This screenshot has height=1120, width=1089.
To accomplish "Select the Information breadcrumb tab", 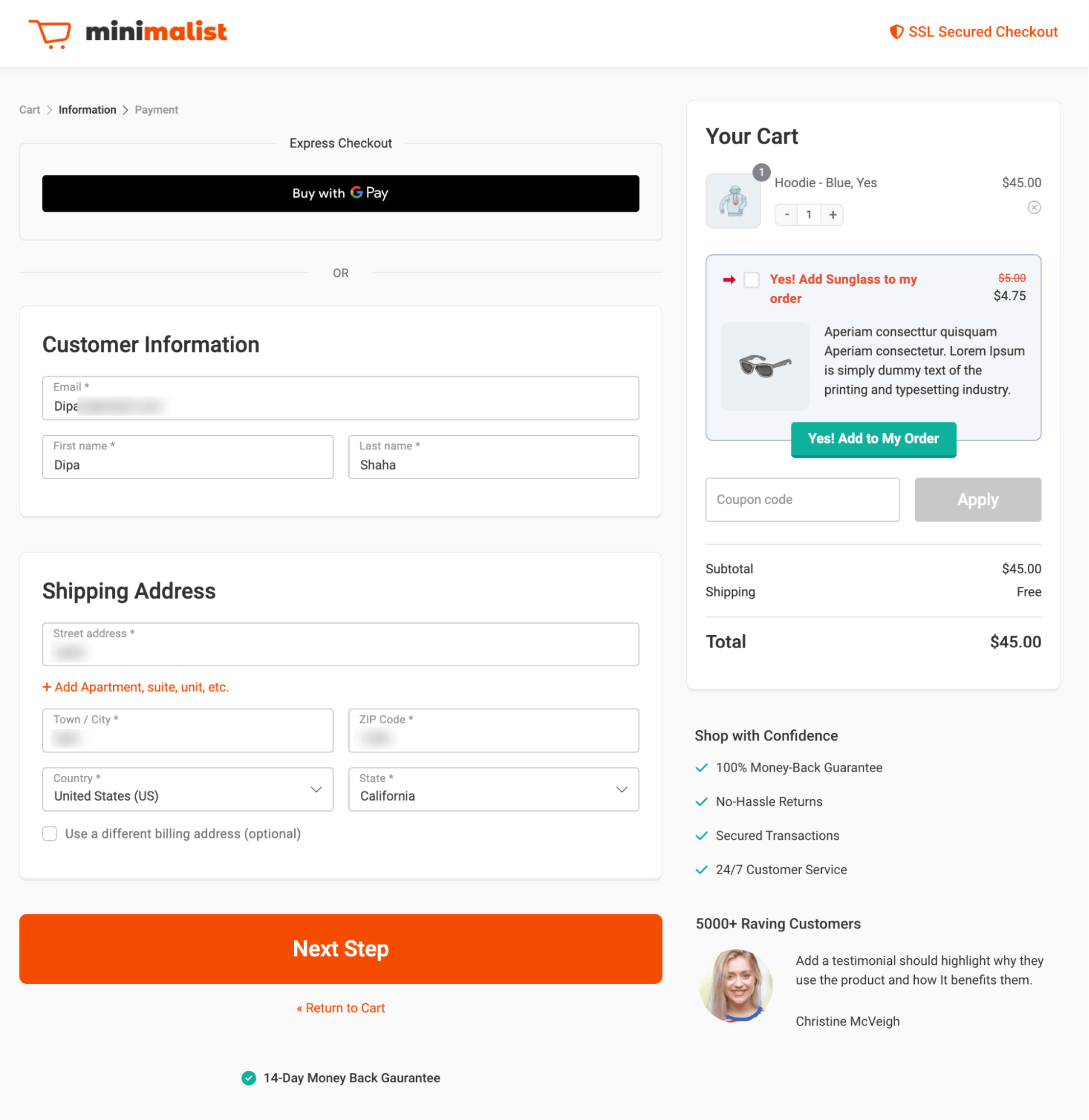I will click(87, 109).
